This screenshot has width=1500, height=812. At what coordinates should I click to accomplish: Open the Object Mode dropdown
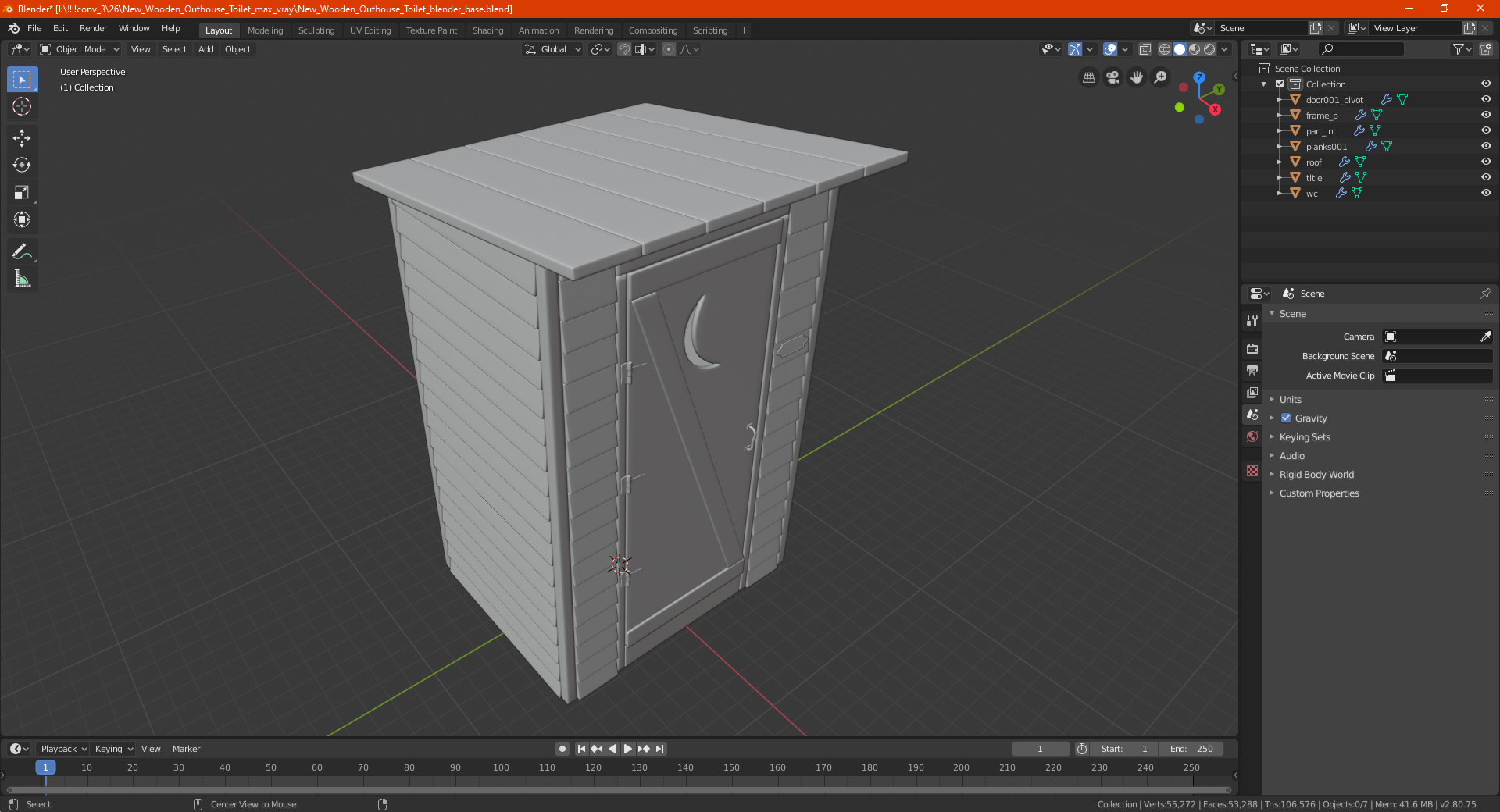pos(79,49)
